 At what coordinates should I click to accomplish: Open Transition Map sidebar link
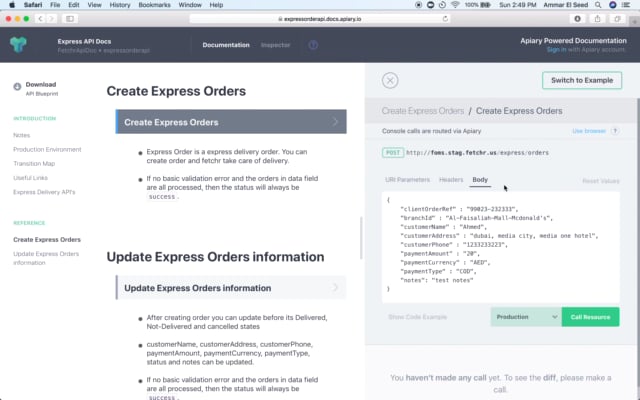(x=34, y=164)
